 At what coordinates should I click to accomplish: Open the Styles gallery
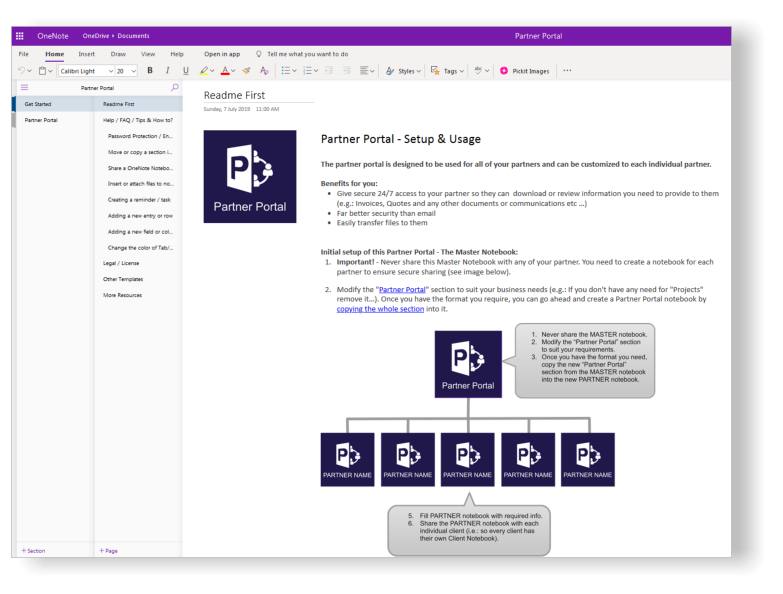pos(403,71)
